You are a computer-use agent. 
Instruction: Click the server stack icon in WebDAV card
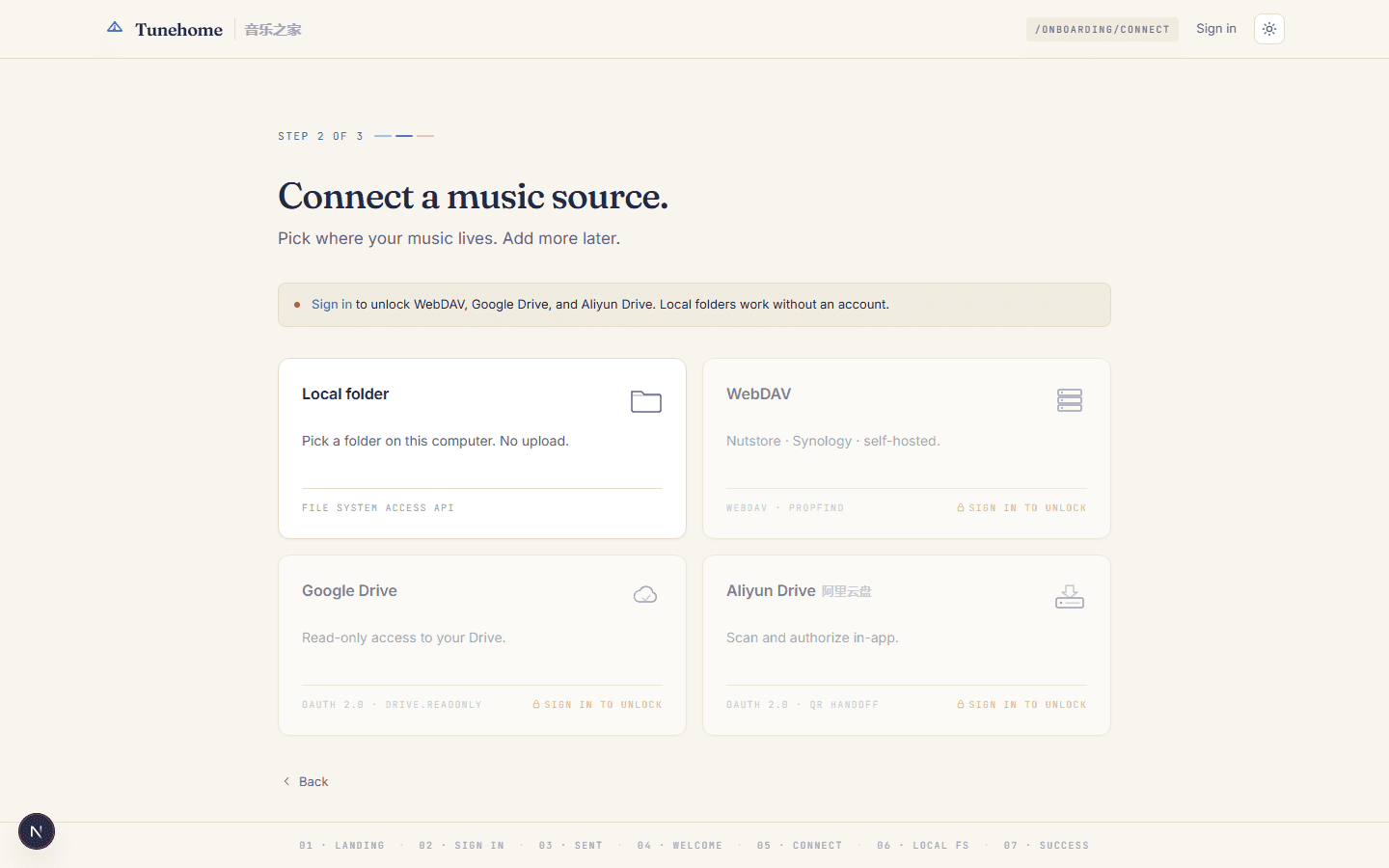pyautogui.click(x=1070, y=400)
